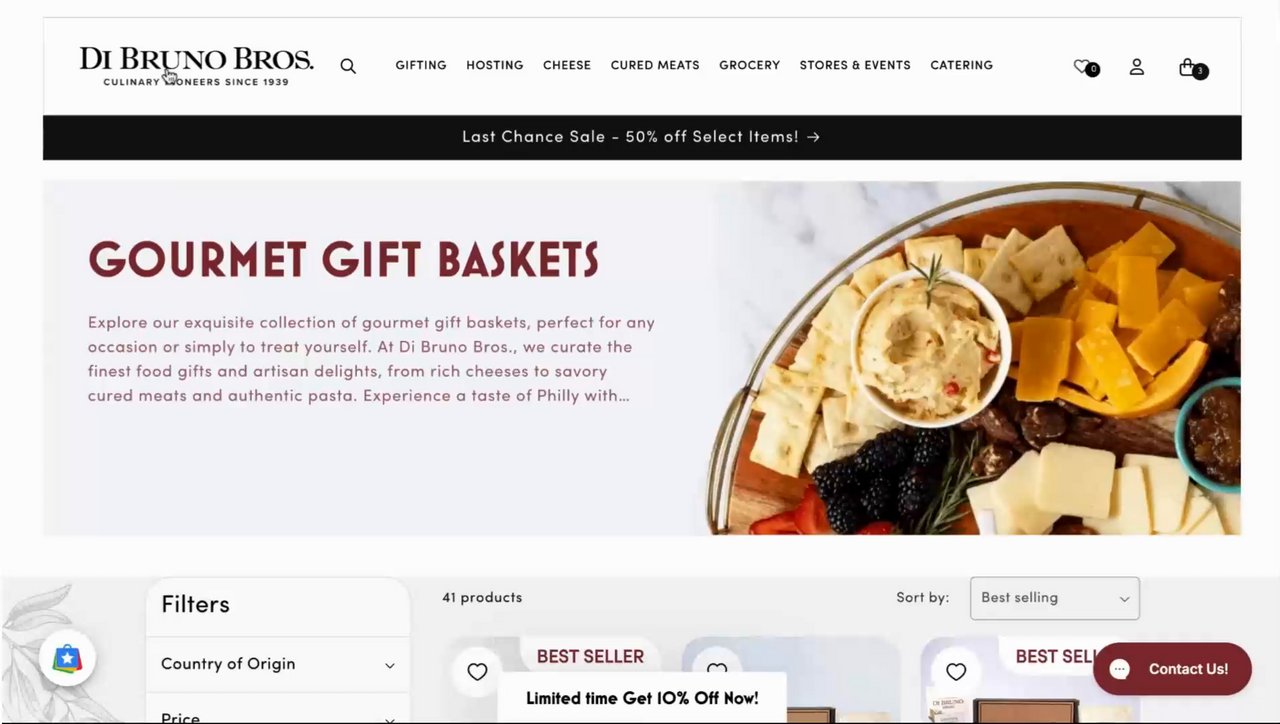1280x724 pixels.
Task: Open the Gifting menu
Action: pyautogui.click(x=421, y=65)
